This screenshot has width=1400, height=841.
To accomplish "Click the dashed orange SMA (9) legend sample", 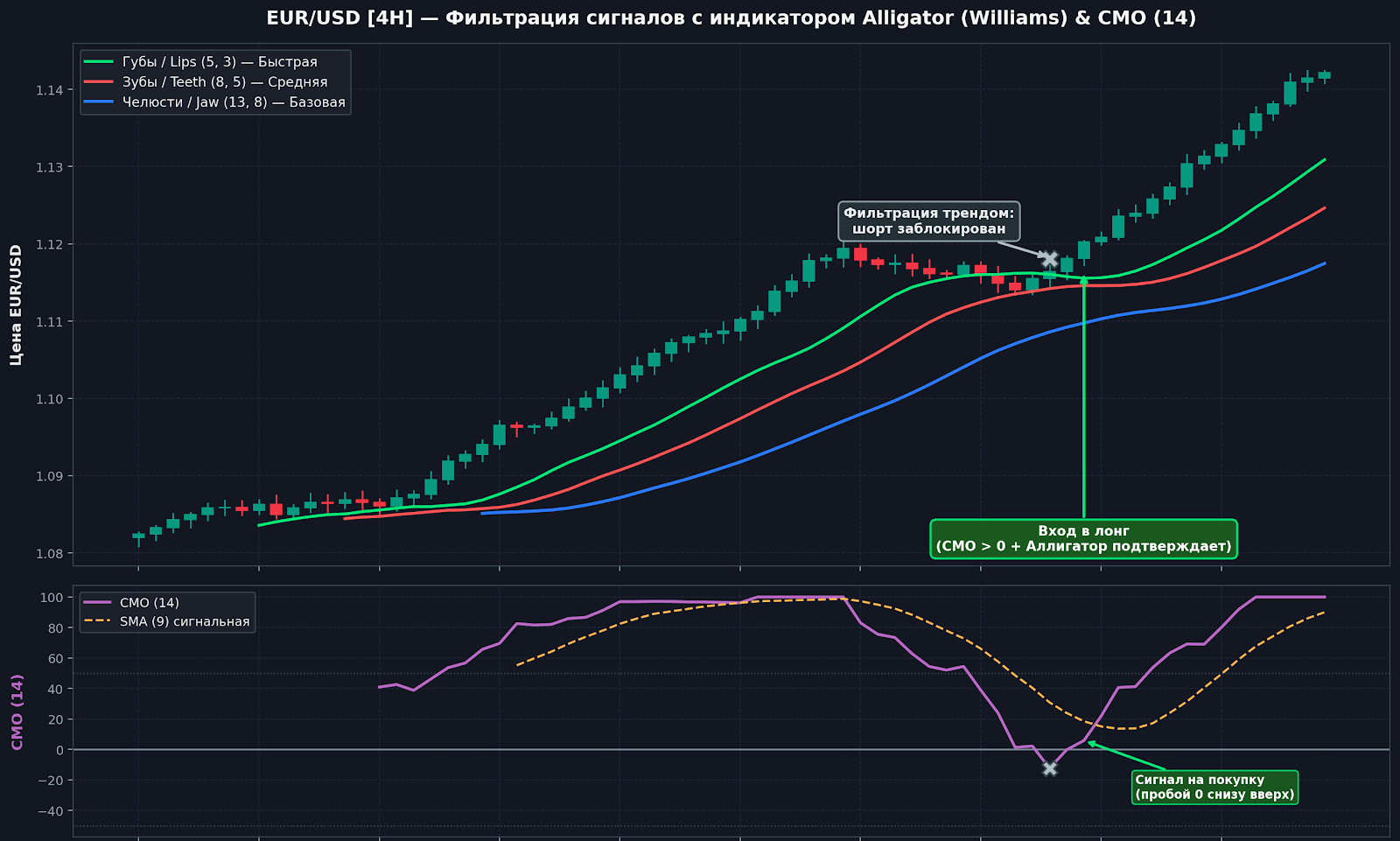I will 99,622.
